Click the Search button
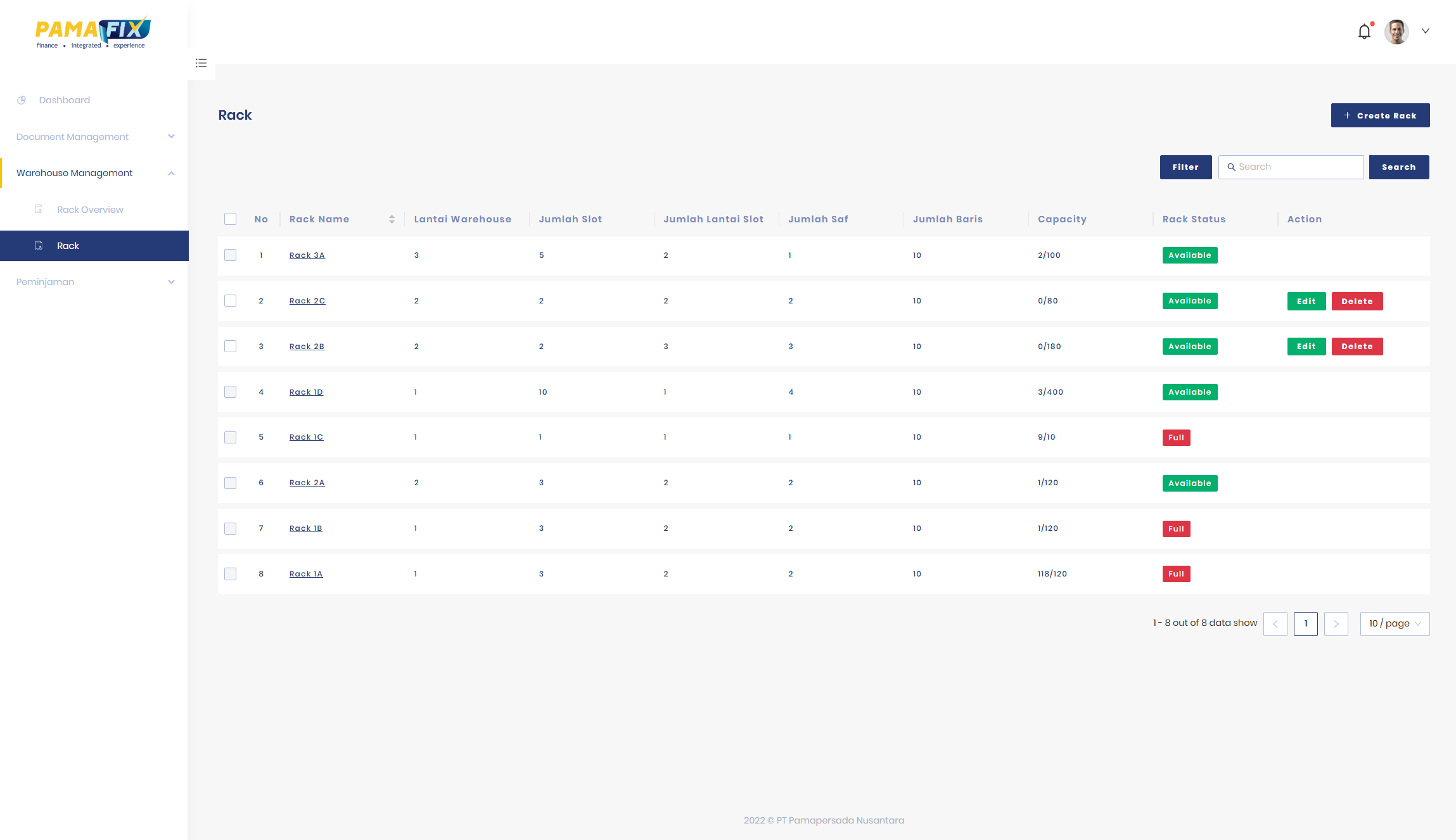 1398,167
